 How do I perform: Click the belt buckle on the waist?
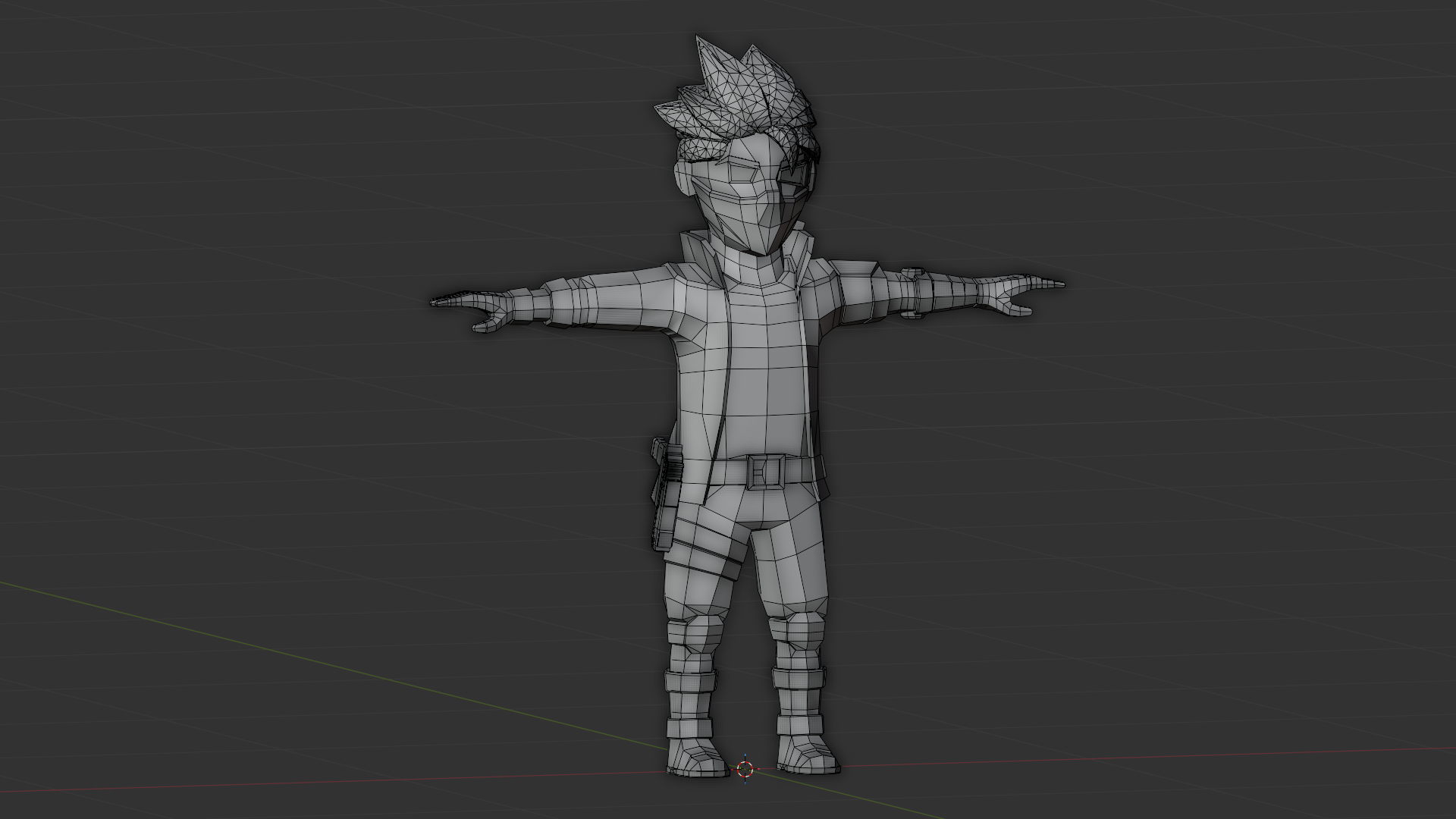coord(764,471)
